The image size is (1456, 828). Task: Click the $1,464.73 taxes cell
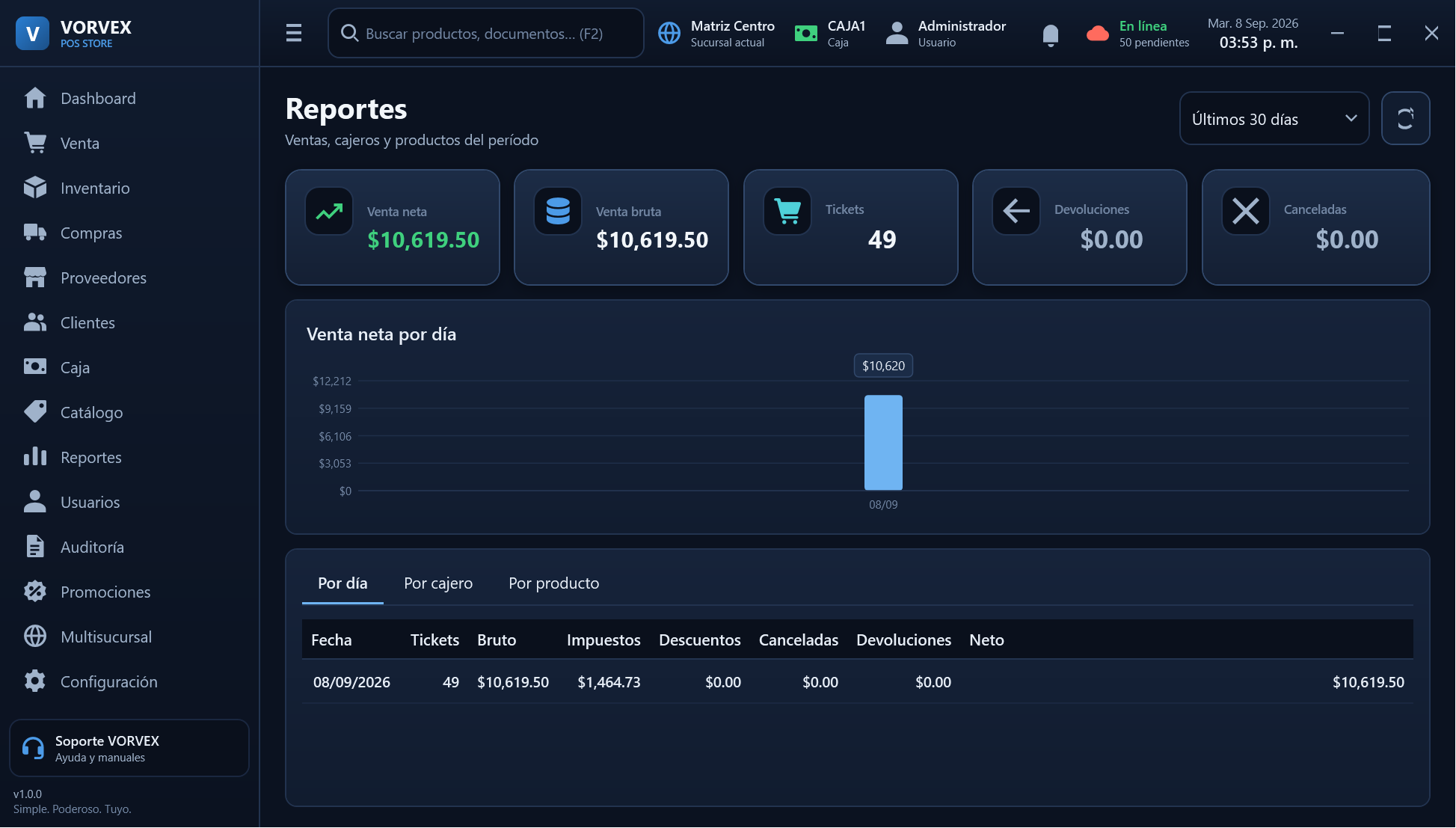point(609,682)
